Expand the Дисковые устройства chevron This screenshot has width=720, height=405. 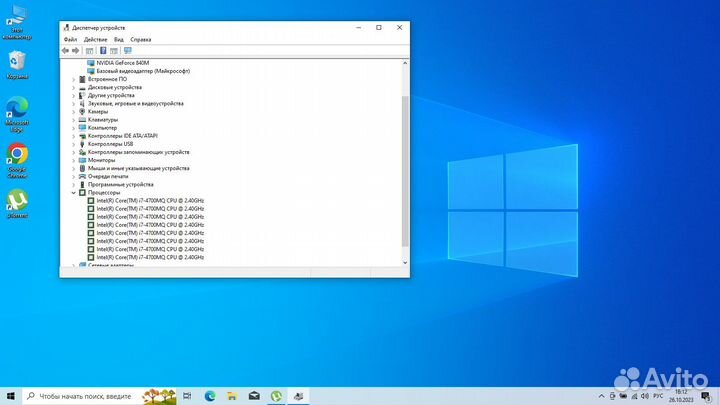click(x=73, y=87)
